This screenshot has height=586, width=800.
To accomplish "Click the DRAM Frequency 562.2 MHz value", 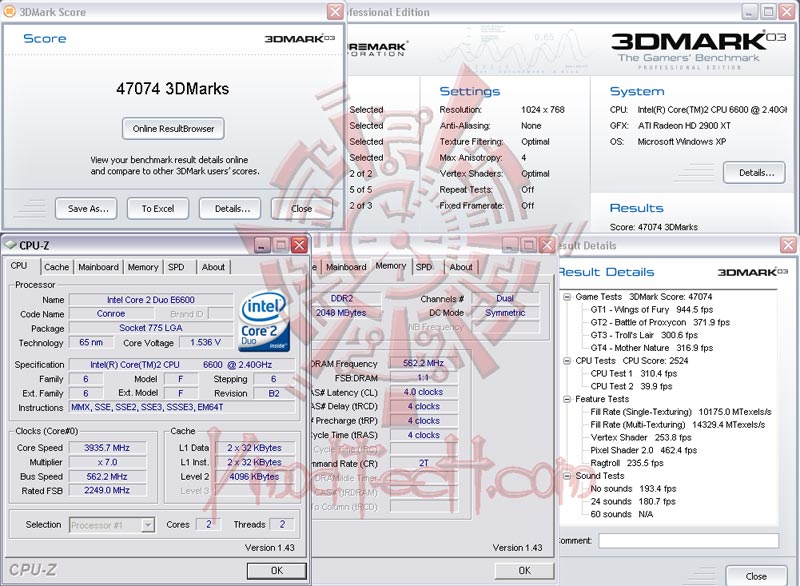I will [423, 363].
